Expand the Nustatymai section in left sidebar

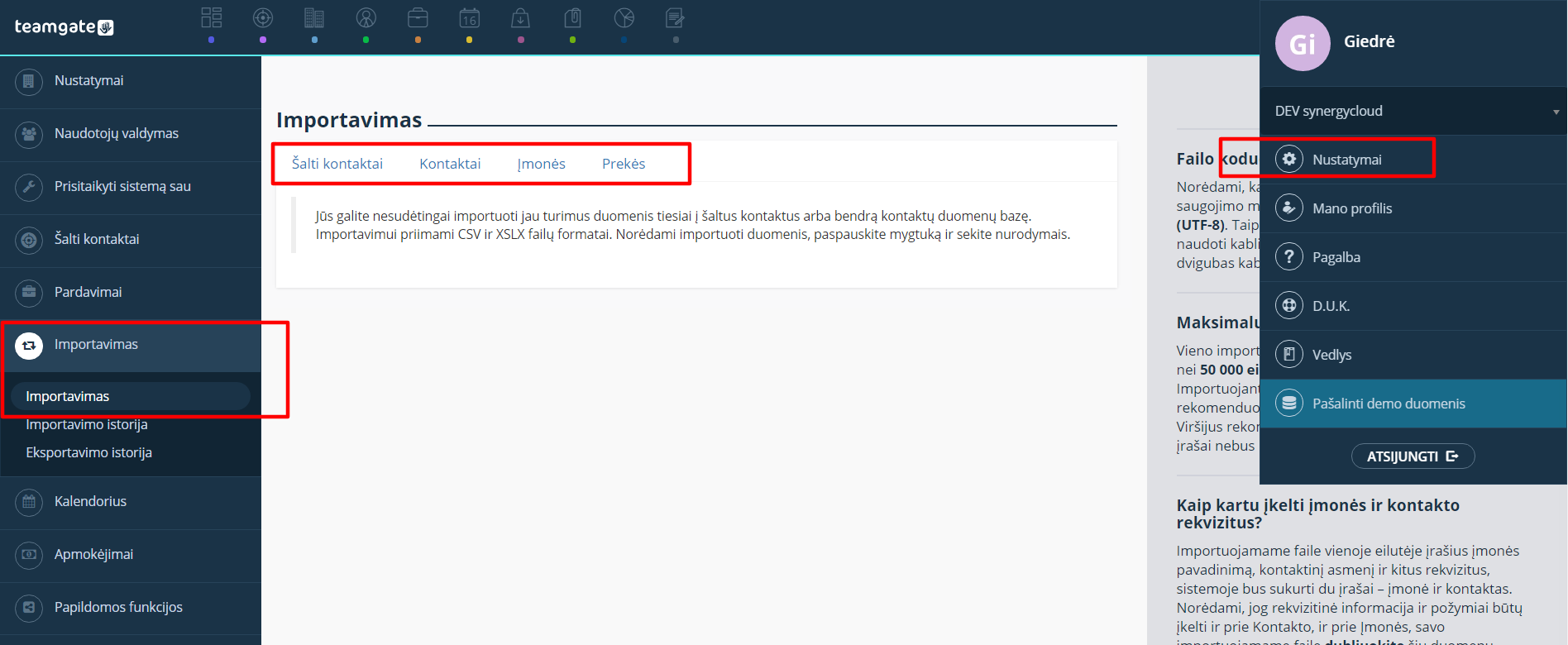click(131, 81)
